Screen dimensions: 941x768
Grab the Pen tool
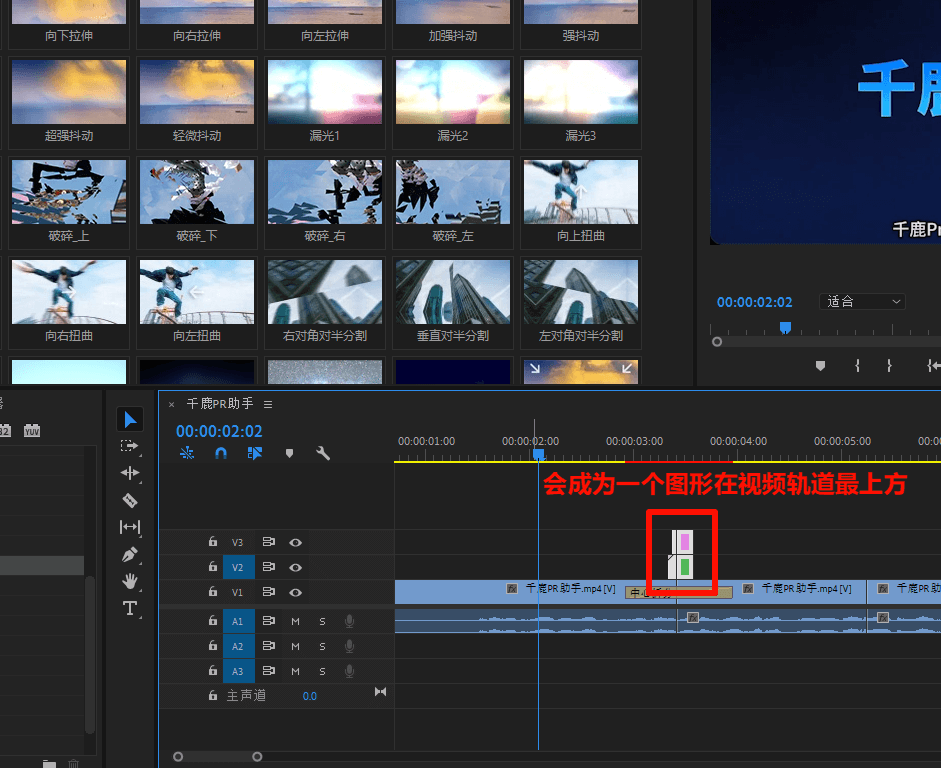(130, 553)
